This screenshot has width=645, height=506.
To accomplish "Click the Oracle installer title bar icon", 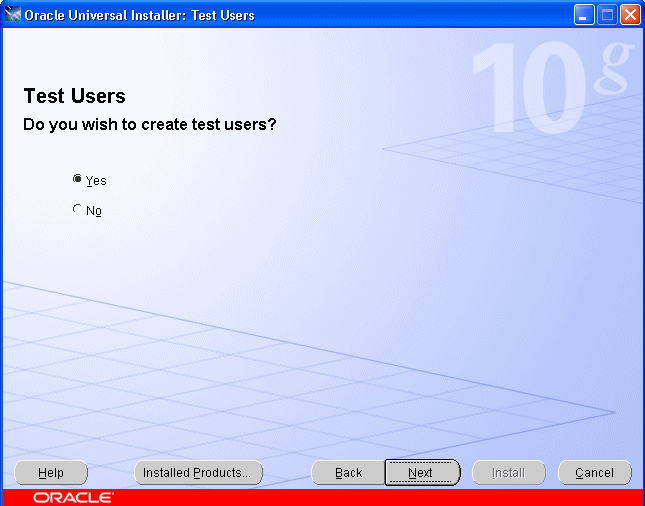I will click(12, 15).
